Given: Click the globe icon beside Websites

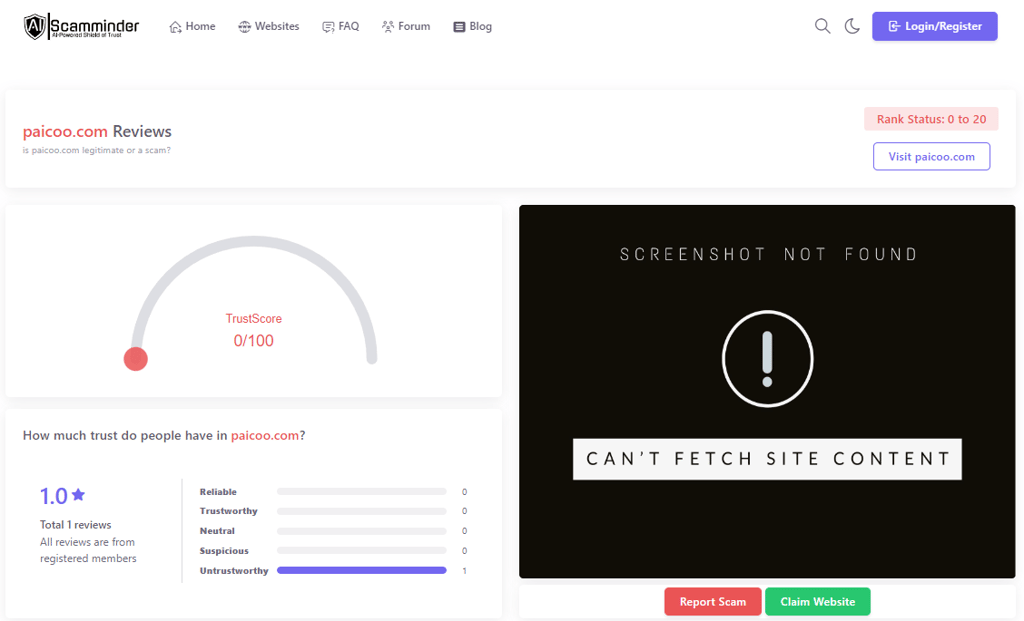Looking at the screenshot, I should pos(244,27).
